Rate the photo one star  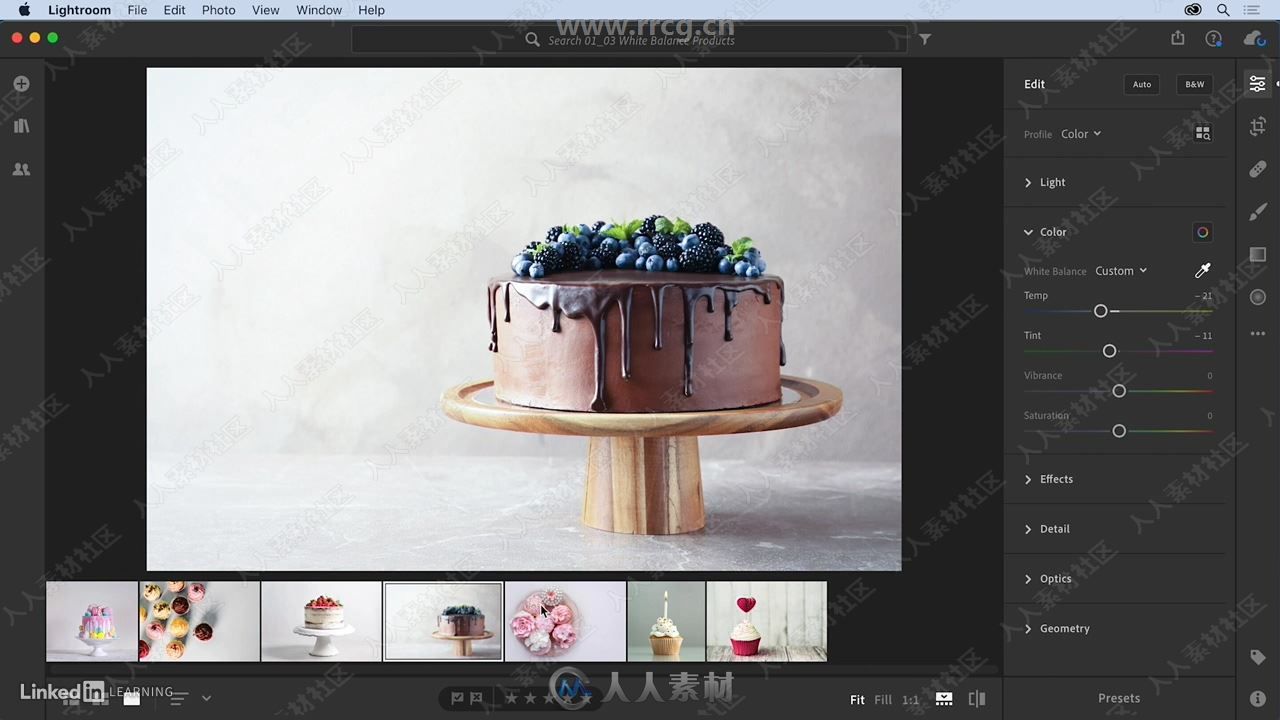(x=511, y=698)
